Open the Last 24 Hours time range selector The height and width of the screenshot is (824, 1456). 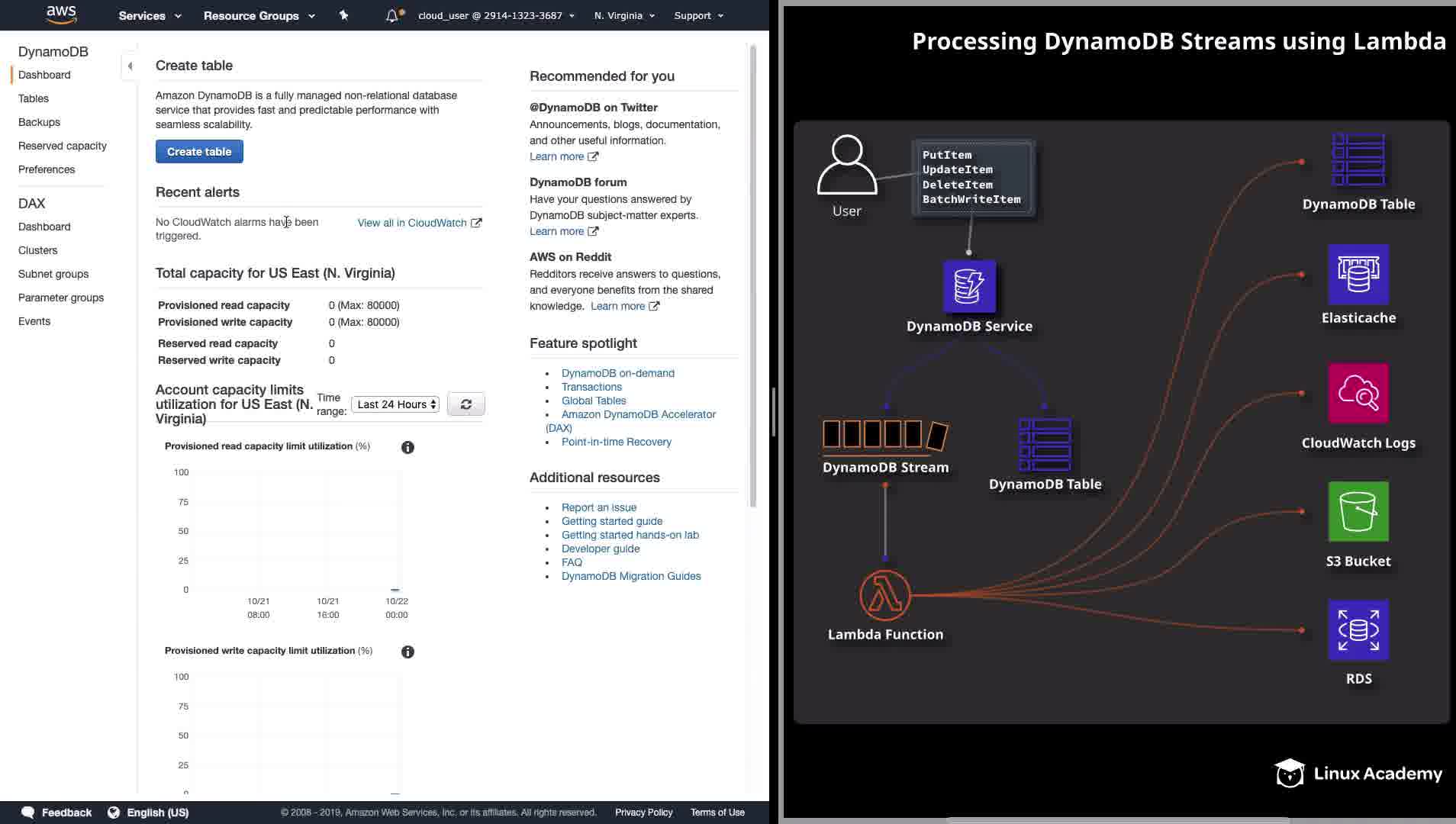[395, 404]
